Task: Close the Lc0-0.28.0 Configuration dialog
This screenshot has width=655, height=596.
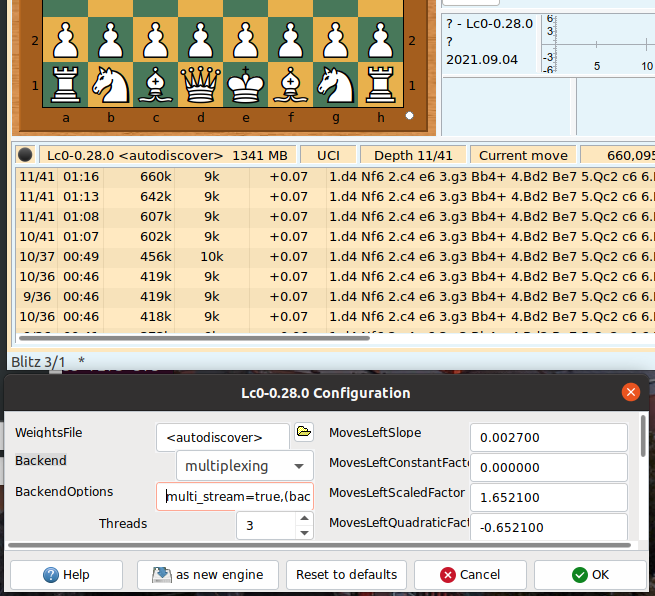Action: click(630, 392)
